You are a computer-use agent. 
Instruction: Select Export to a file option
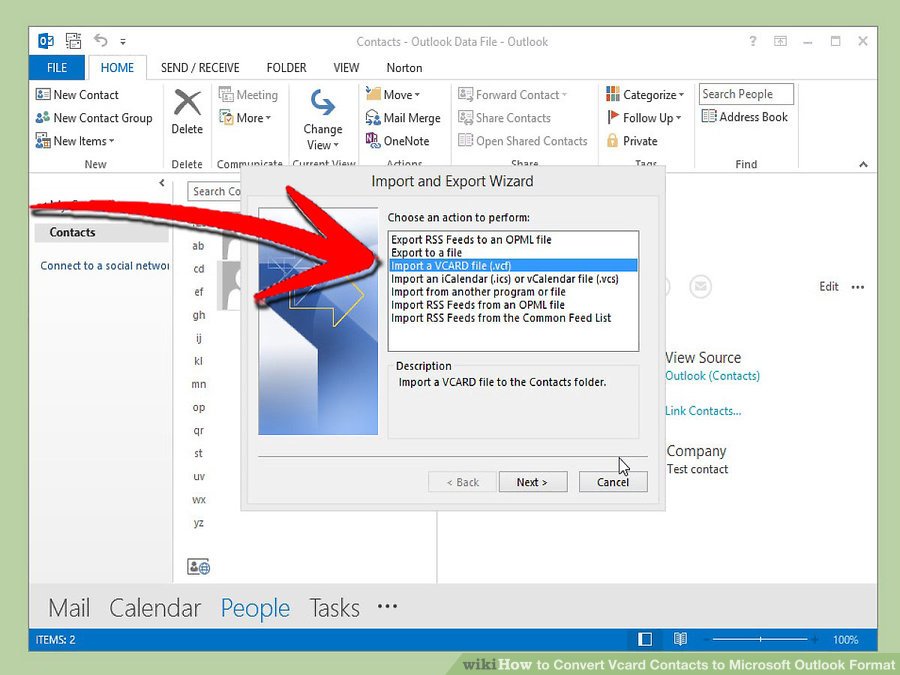[x=427, y=253]
